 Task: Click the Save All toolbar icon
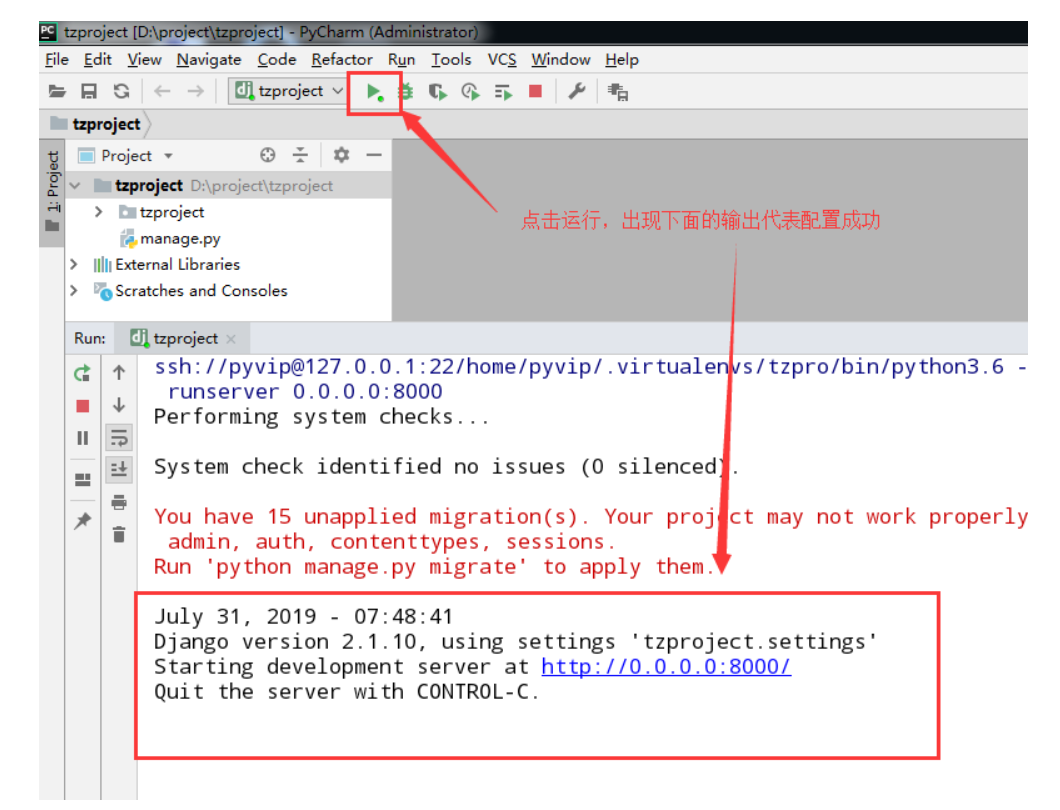point(89,91)
